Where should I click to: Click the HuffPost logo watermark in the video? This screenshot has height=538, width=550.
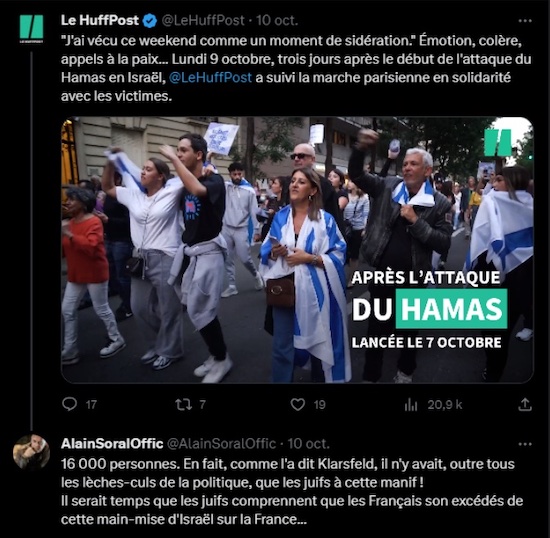tap(498, 142)
